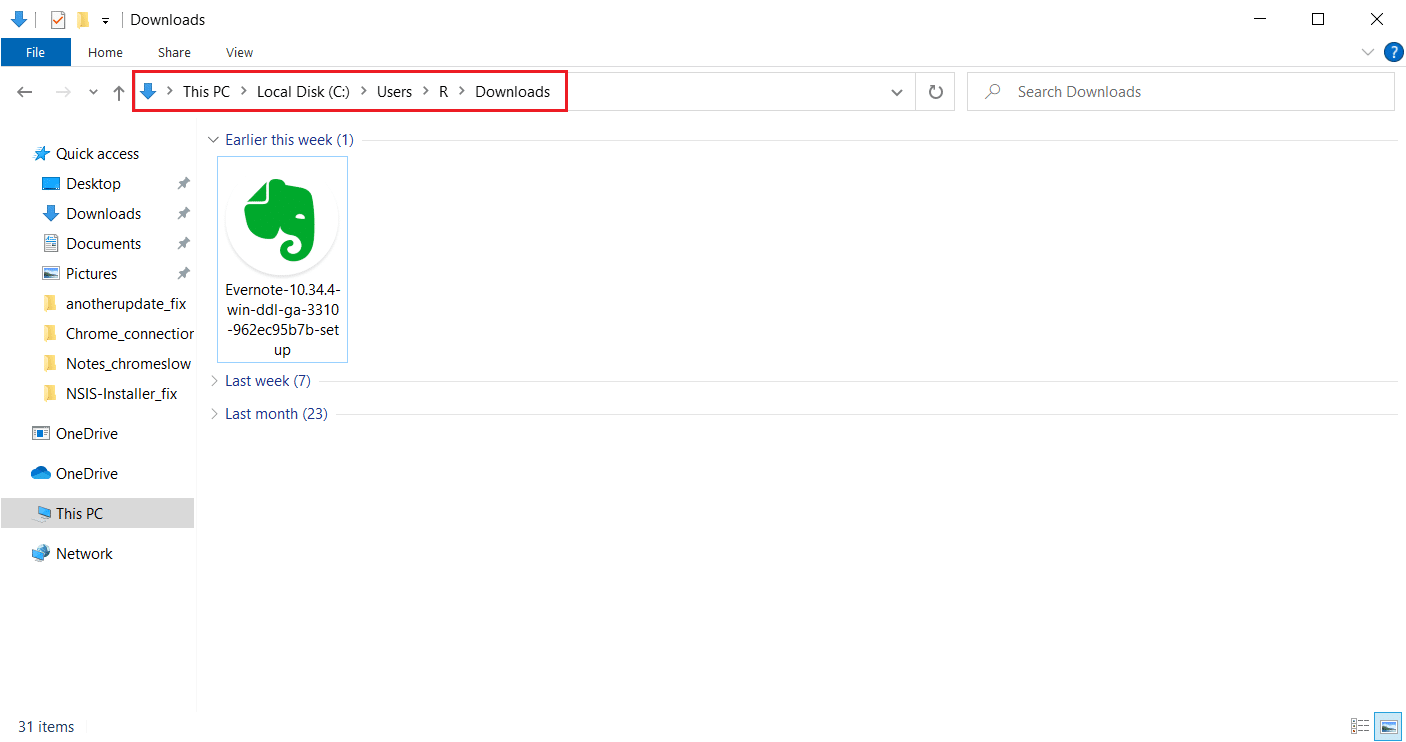Click the search magnifier icon
Screen dimensions: 1406x742
pyautogui.click(x=993, y=92)
